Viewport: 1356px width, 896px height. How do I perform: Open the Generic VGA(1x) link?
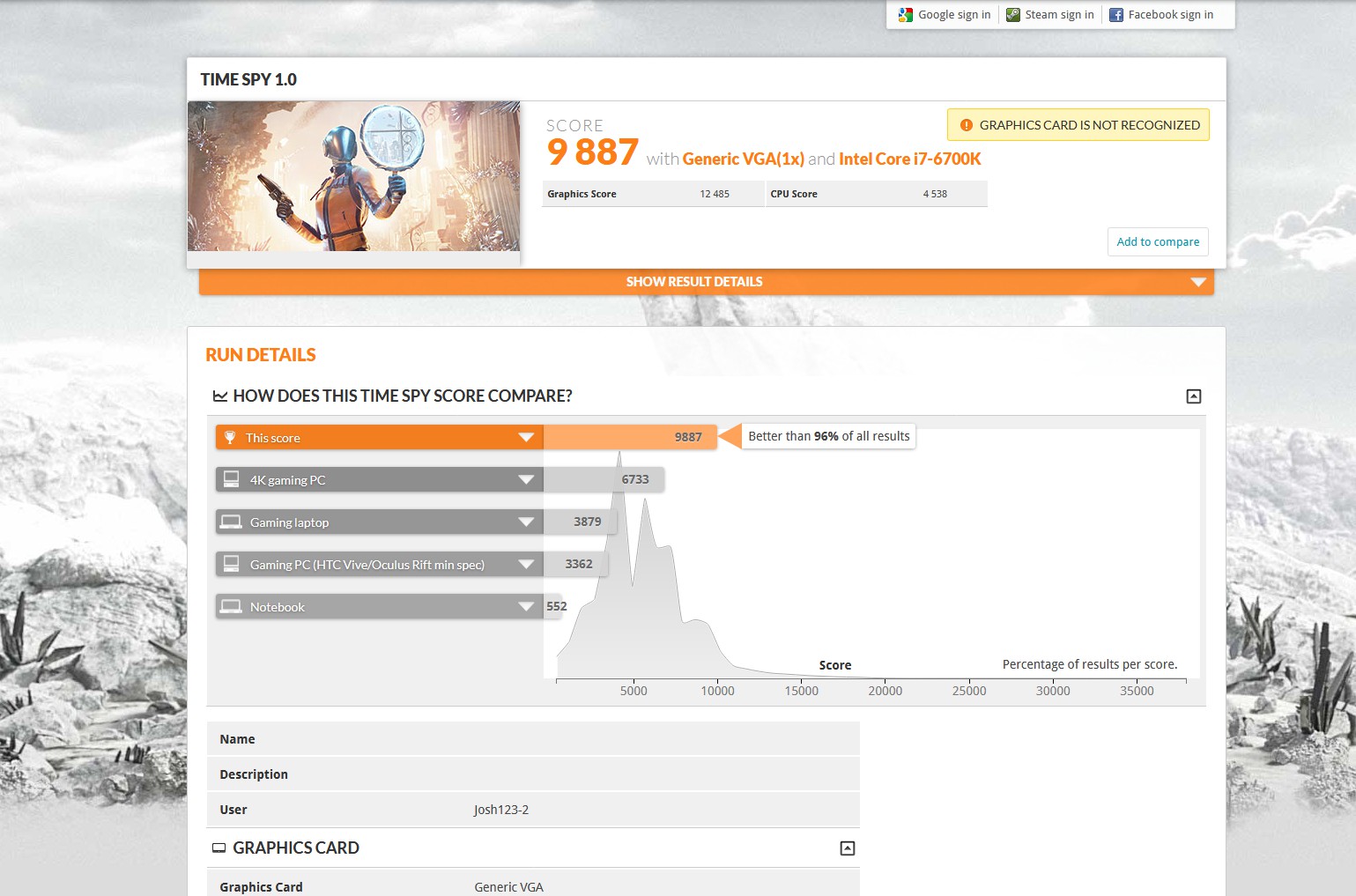(x=744, y=159)
